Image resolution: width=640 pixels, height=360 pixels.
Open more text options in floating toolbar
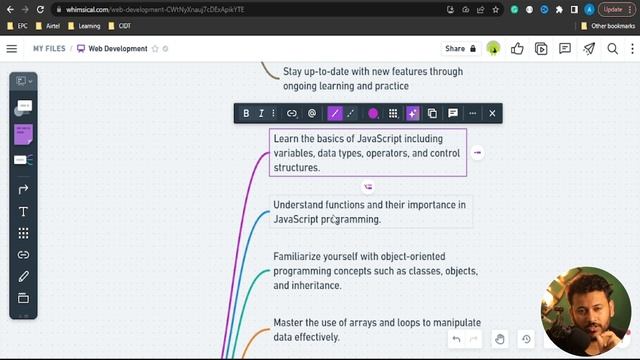pos(273,113)
